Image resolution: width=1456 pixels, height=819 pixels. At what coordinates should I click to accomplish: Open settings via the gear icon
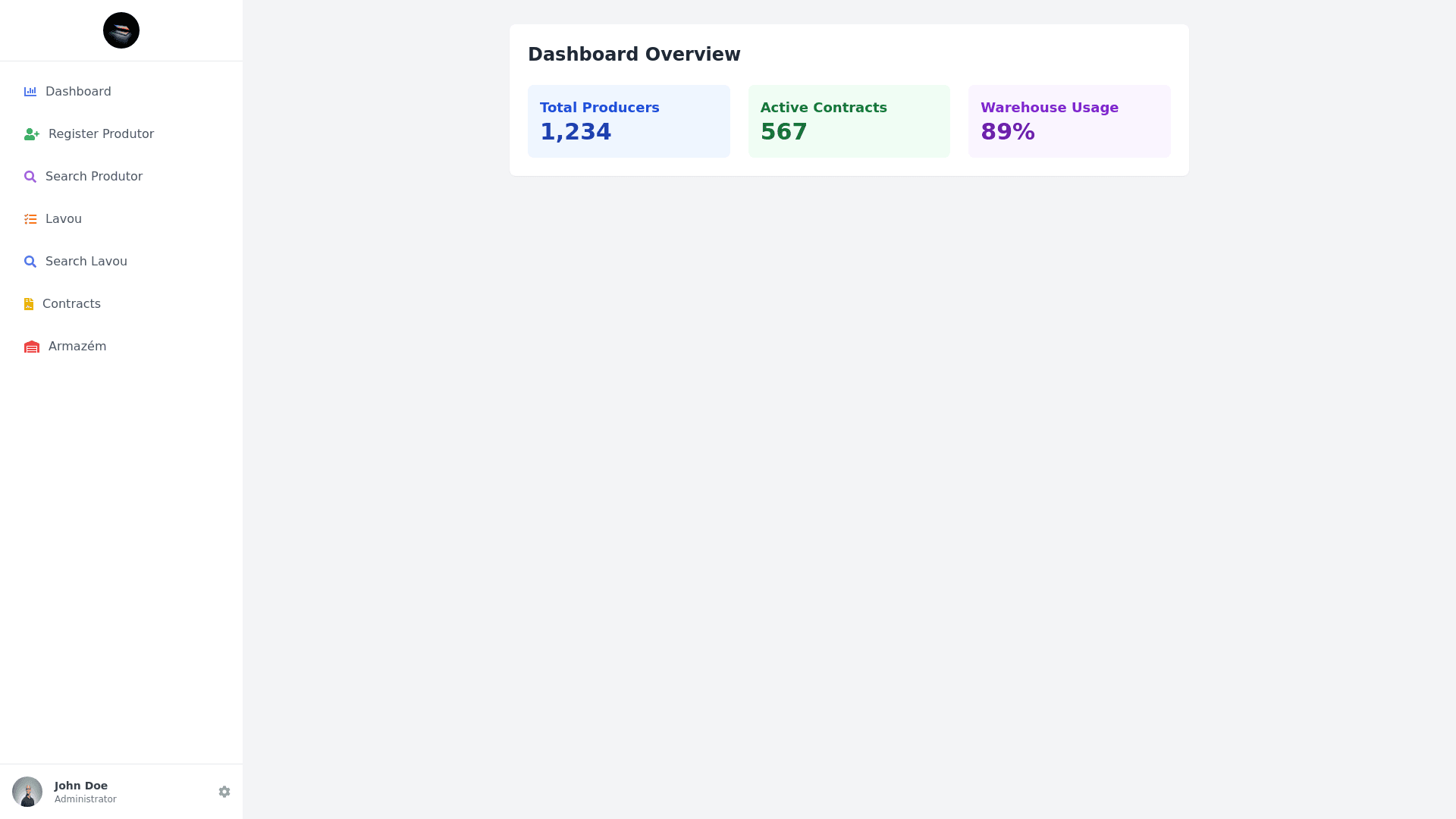point(224,792)
